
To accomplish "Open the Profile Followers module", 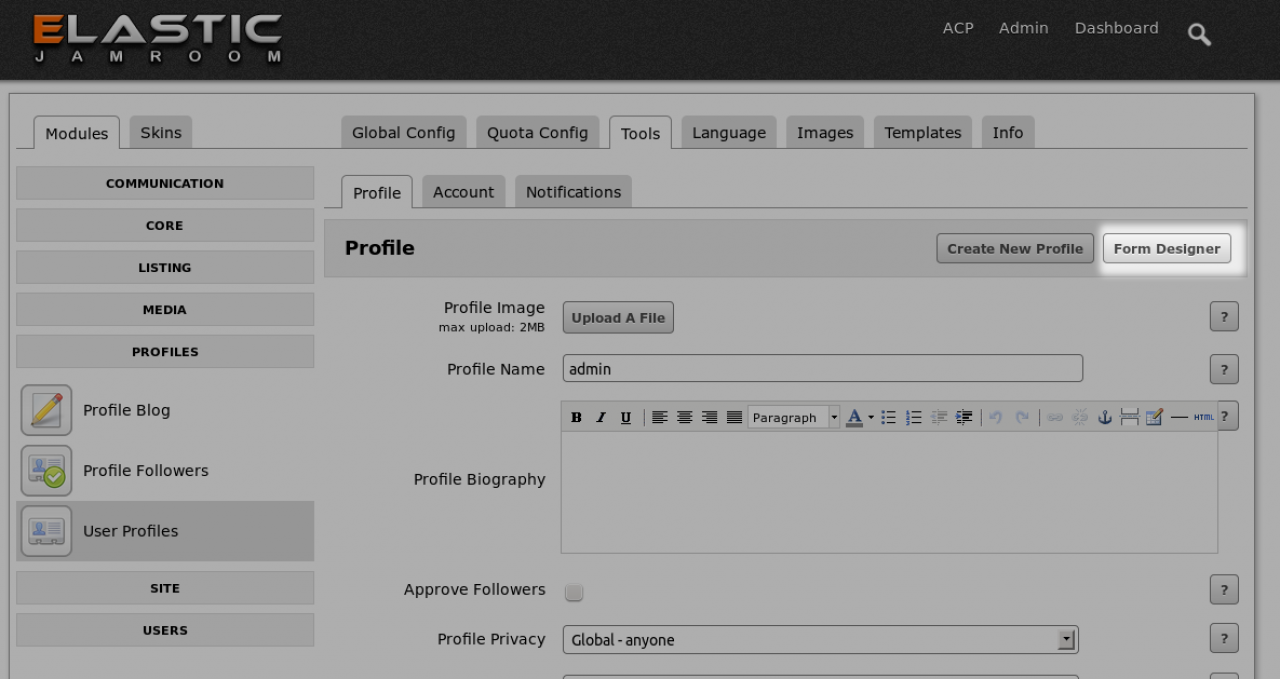I will pos(145,471).
